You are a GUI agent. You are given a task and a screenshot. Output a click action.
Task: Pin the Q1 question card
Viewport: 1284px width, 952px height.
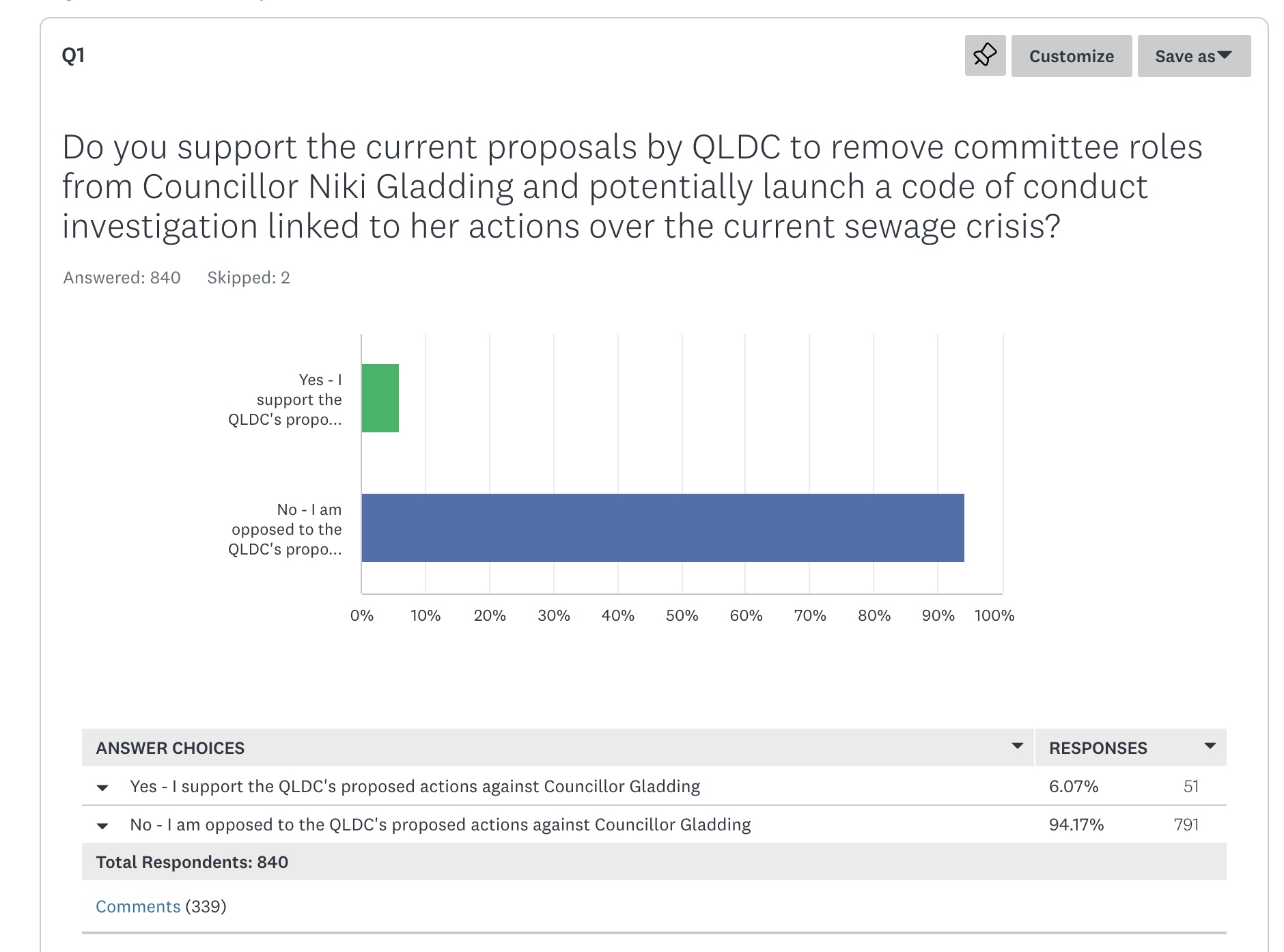coord(985,55)
